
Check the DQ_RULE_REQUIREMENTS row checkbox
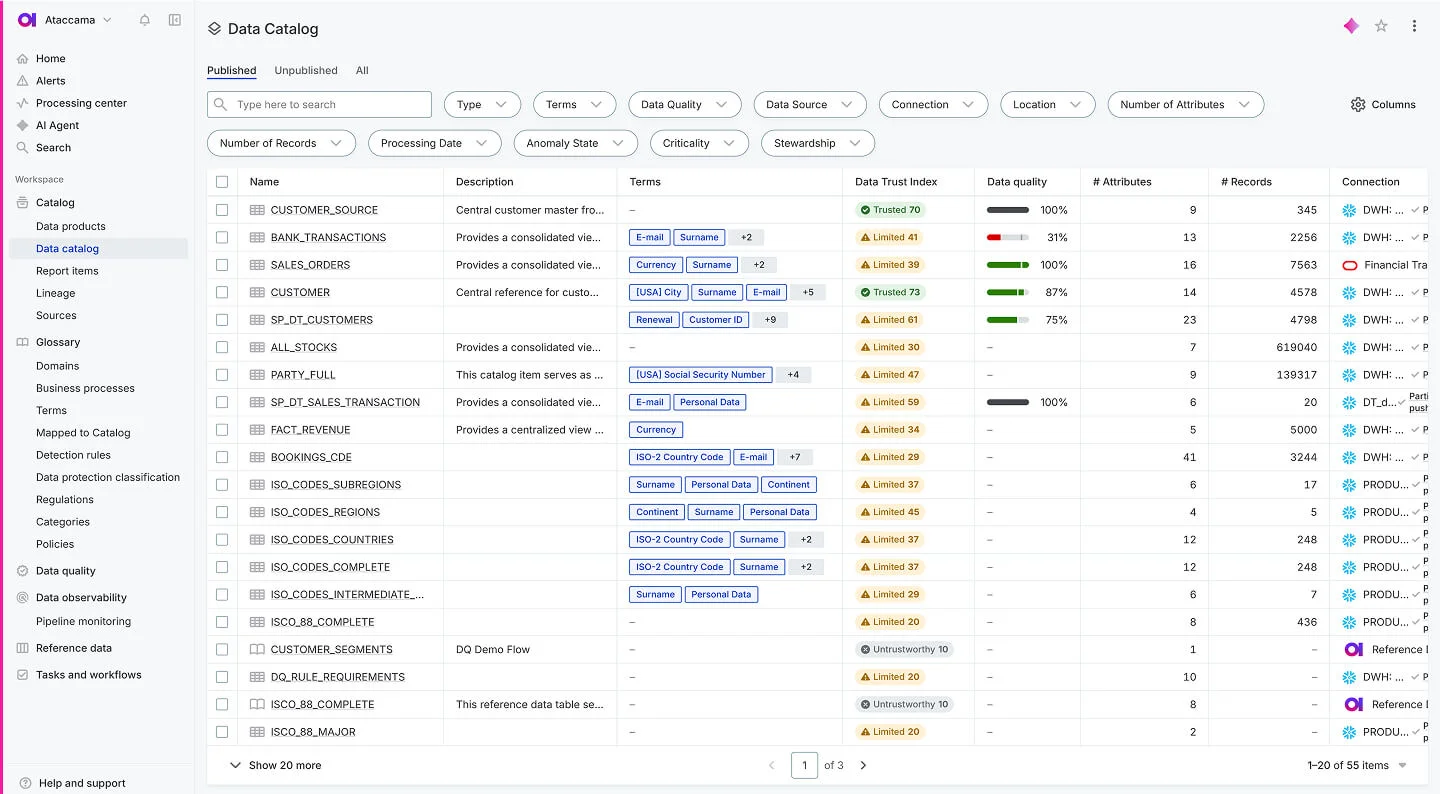(222, 677)
